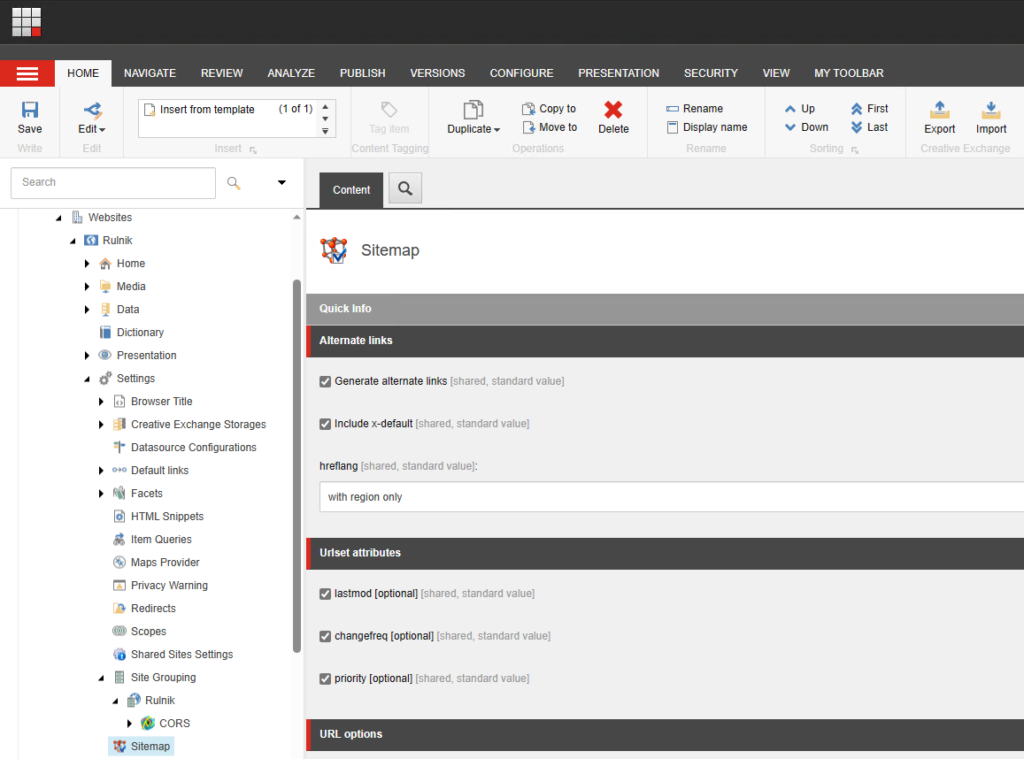Move the item Up in sorting
1024x759 pixels.
coord(799,108)
